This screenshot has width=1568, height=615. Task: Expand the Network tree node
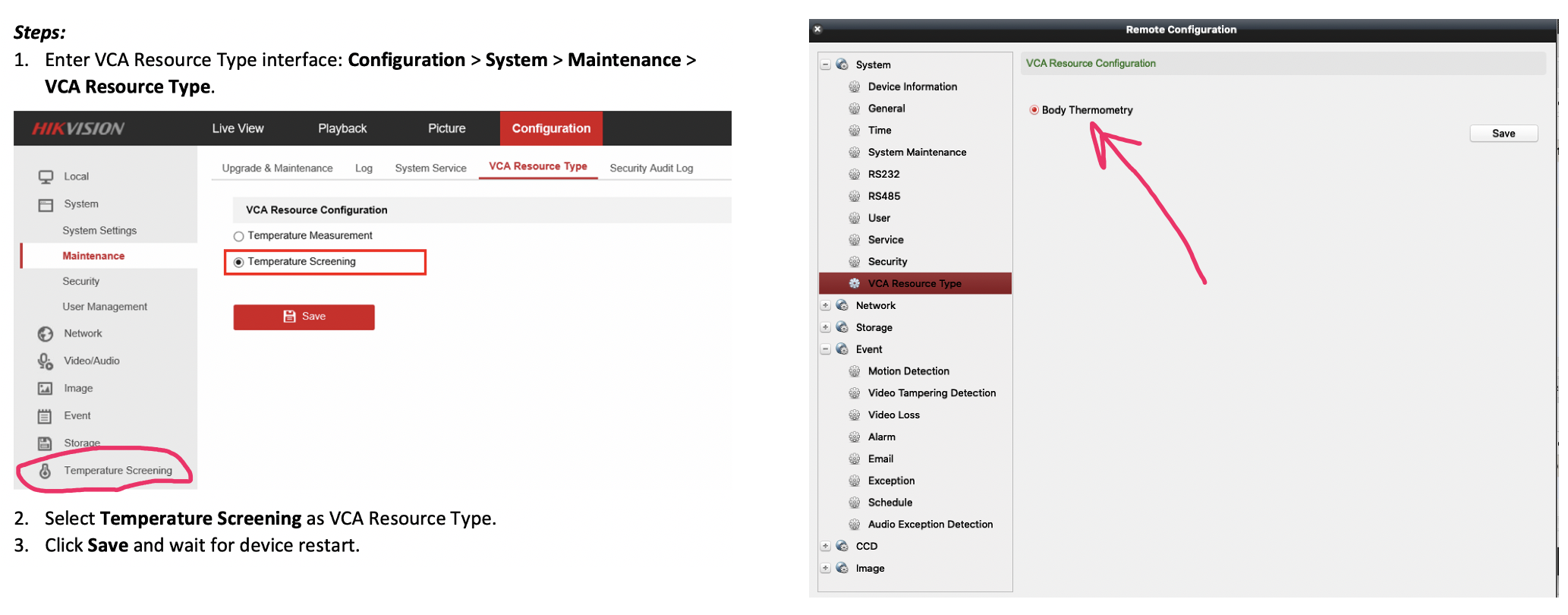point(825,305)
